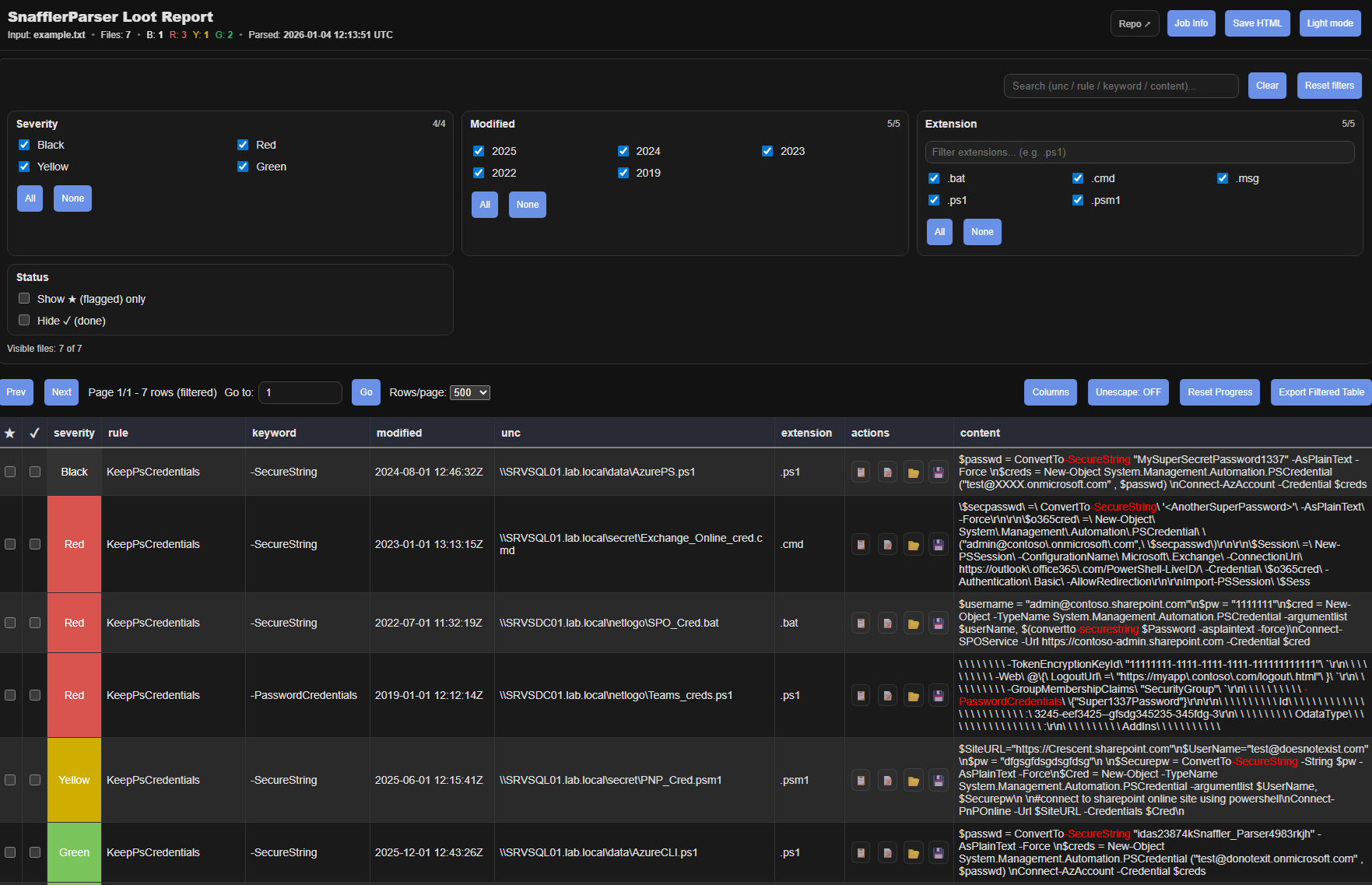This screenshot has height=885, width=1372.
Task: Click the Reset filters button
Action: [1329, 86]
